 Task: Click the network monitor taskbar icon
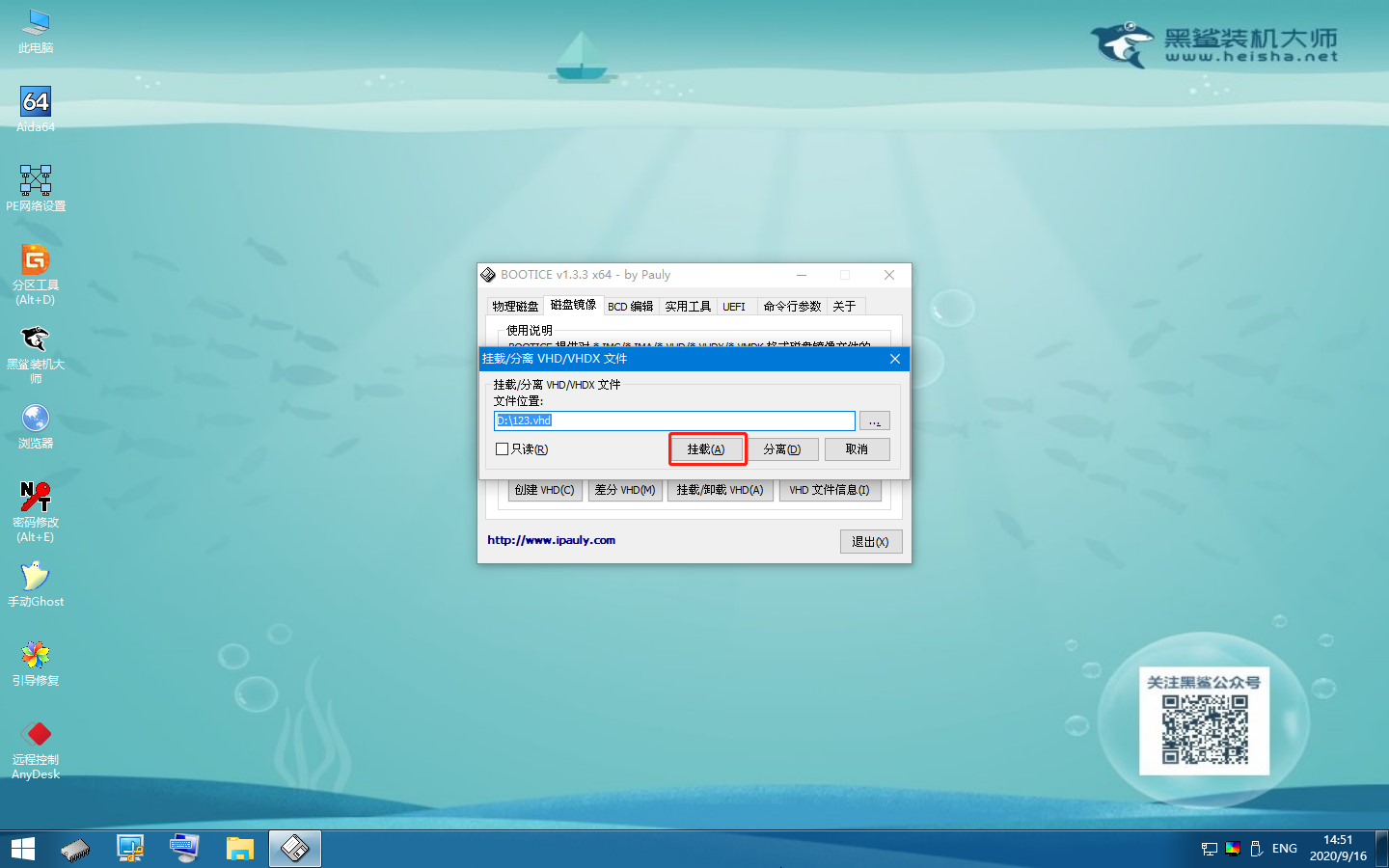130,849
